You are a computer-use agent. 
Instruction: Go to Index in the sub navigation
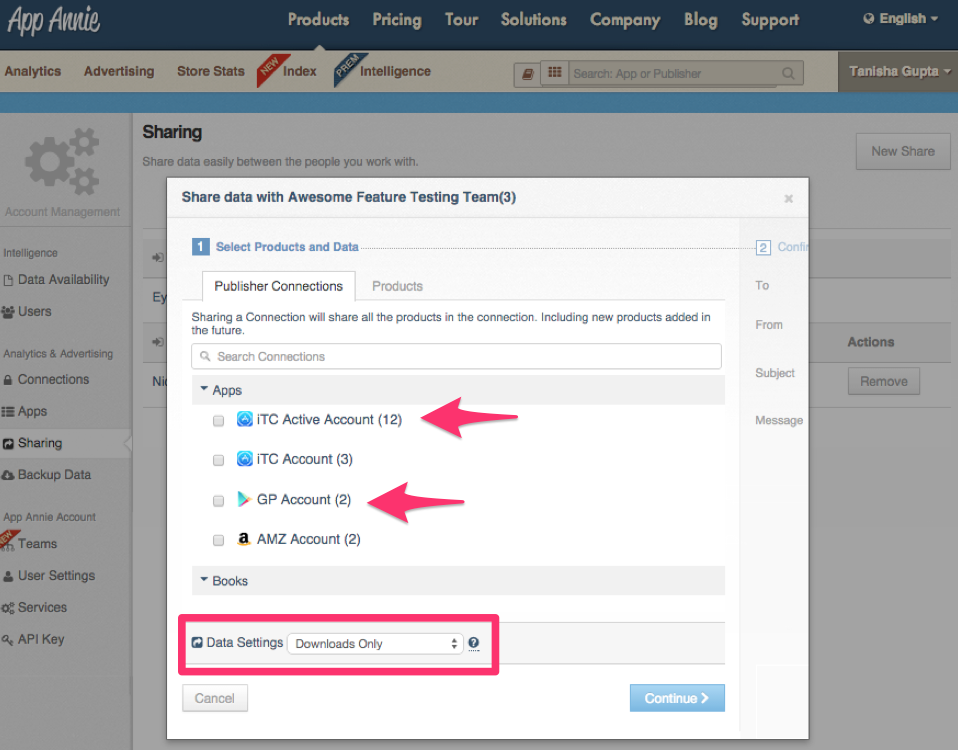coord(299,71)
